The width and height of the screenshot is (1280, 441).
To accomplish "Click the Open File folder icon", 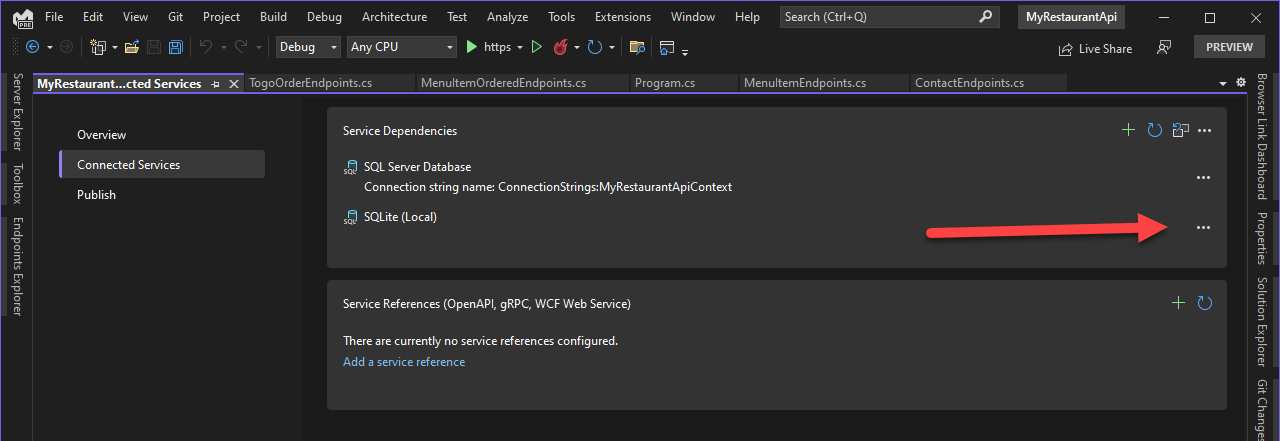I will pos(131,47).
